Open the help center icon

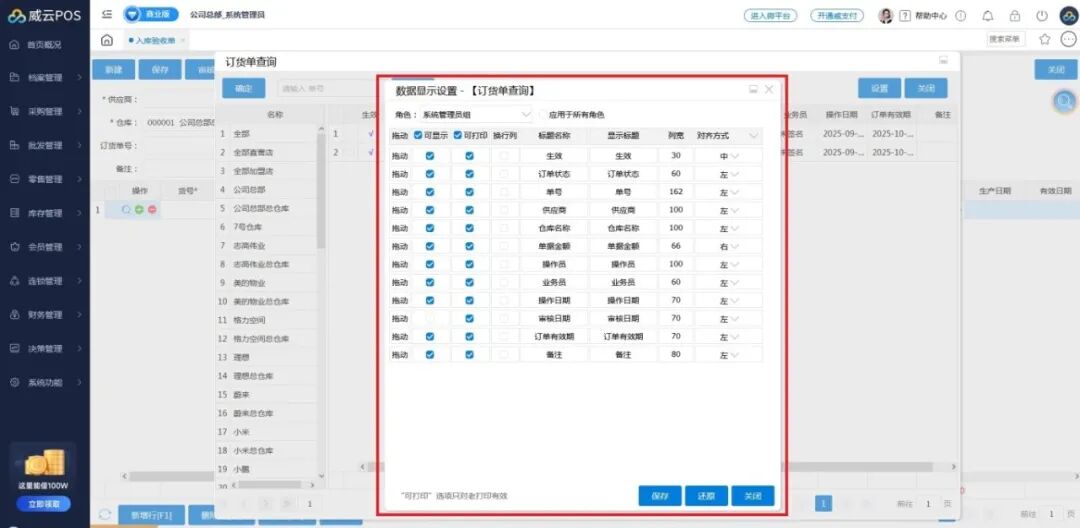(x=905, y=16)
